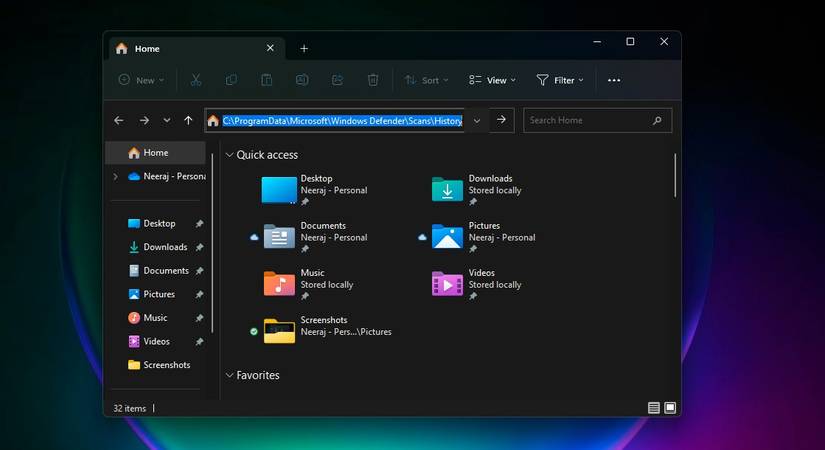Collapse the Quick access section
This screenshot has width=825, height=450.
pyautogui.click(x=230, y=155)
